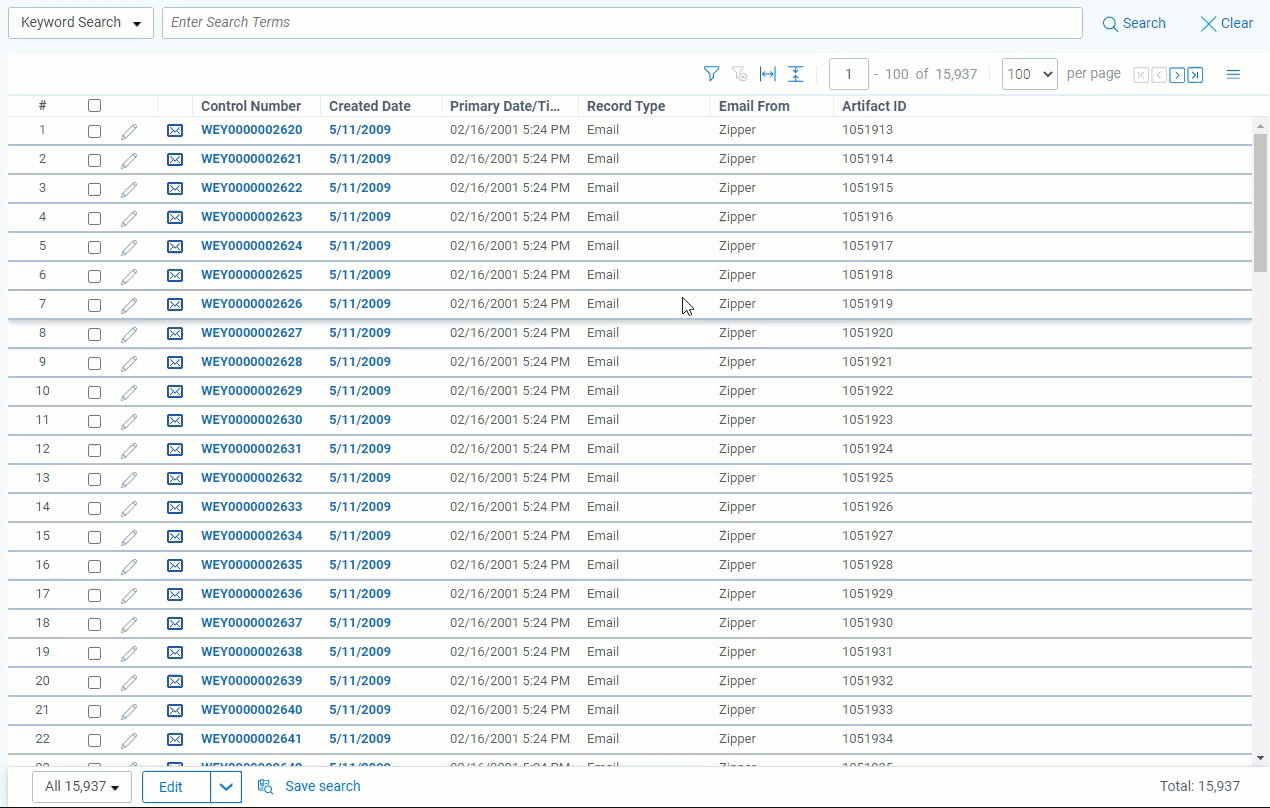Image resolution: width=1270 pixels, height=808 pixels.
Task: Click the Save search link
Action: [x=322, y=787]
